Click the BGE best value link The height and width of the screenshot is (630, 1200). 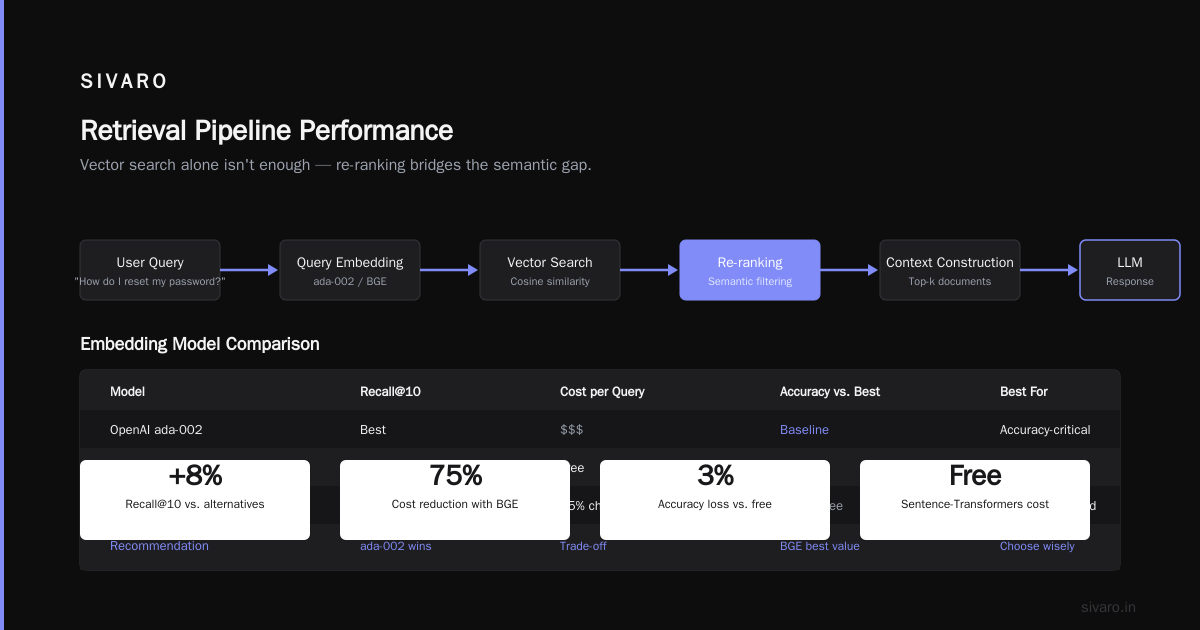click(820, 546)
